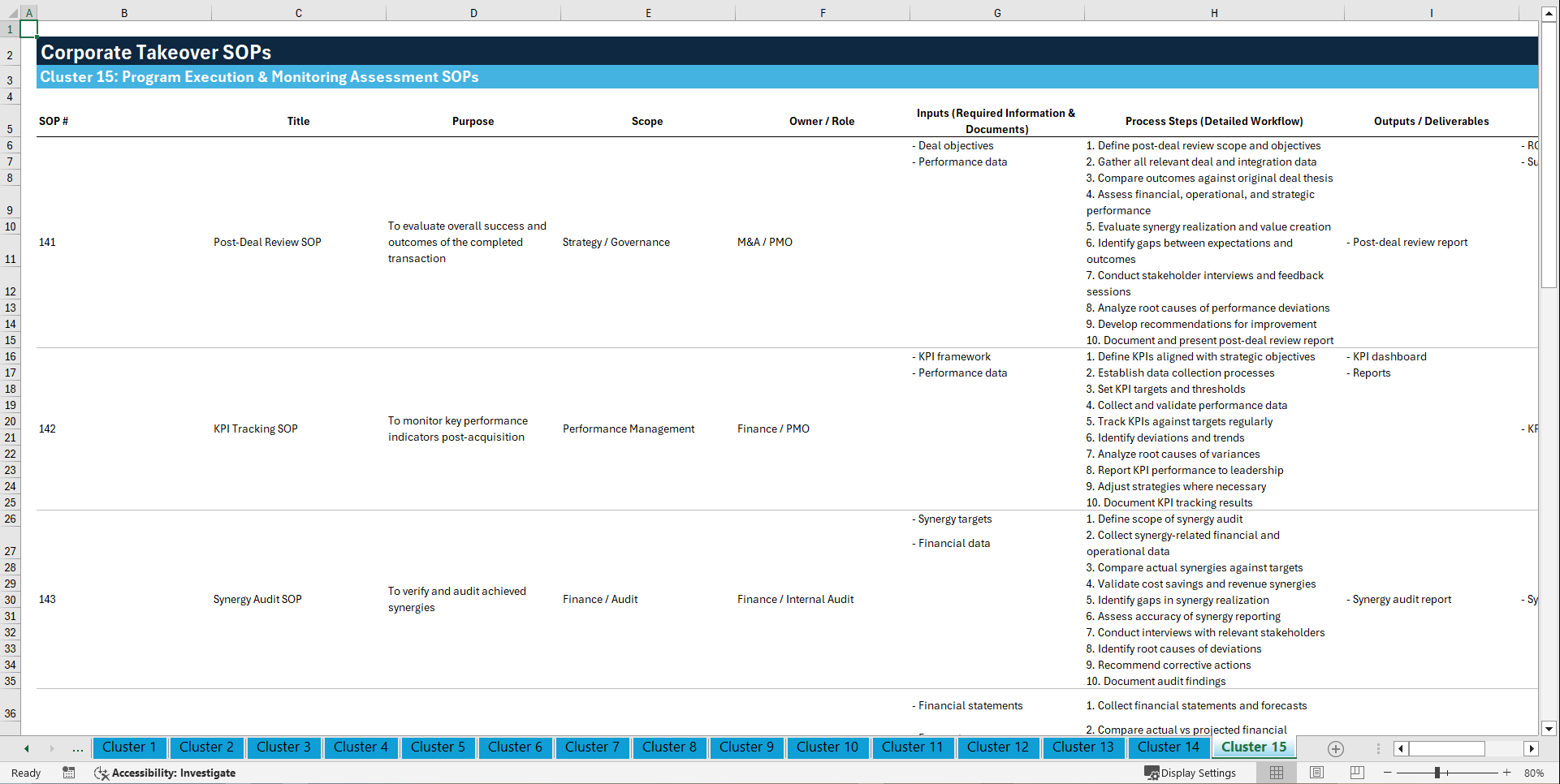1560x784 pixels.
Task: Open Display Settings from the status bar
Action: pyautogui.click(x=1191, y=773)
